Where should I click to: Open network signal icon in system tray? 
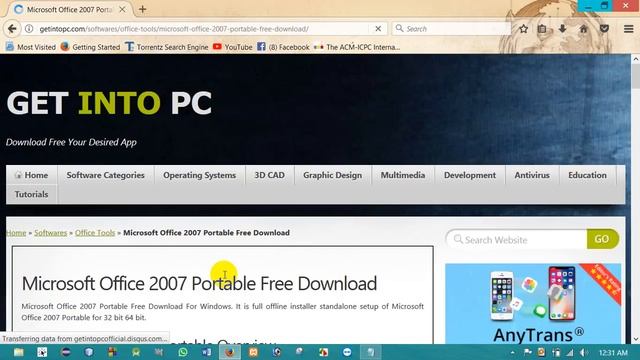point(570,352)
